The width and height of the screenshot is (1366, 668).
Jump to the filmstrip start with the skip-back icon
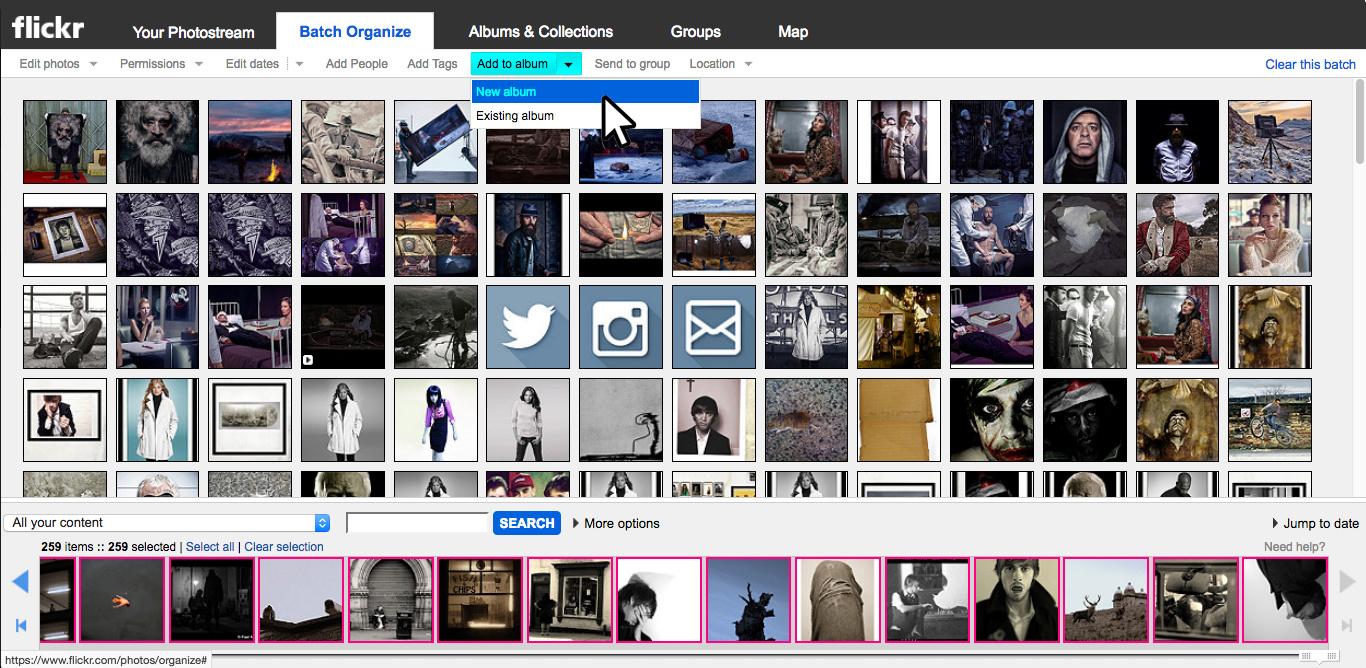(x=21, y=627)
